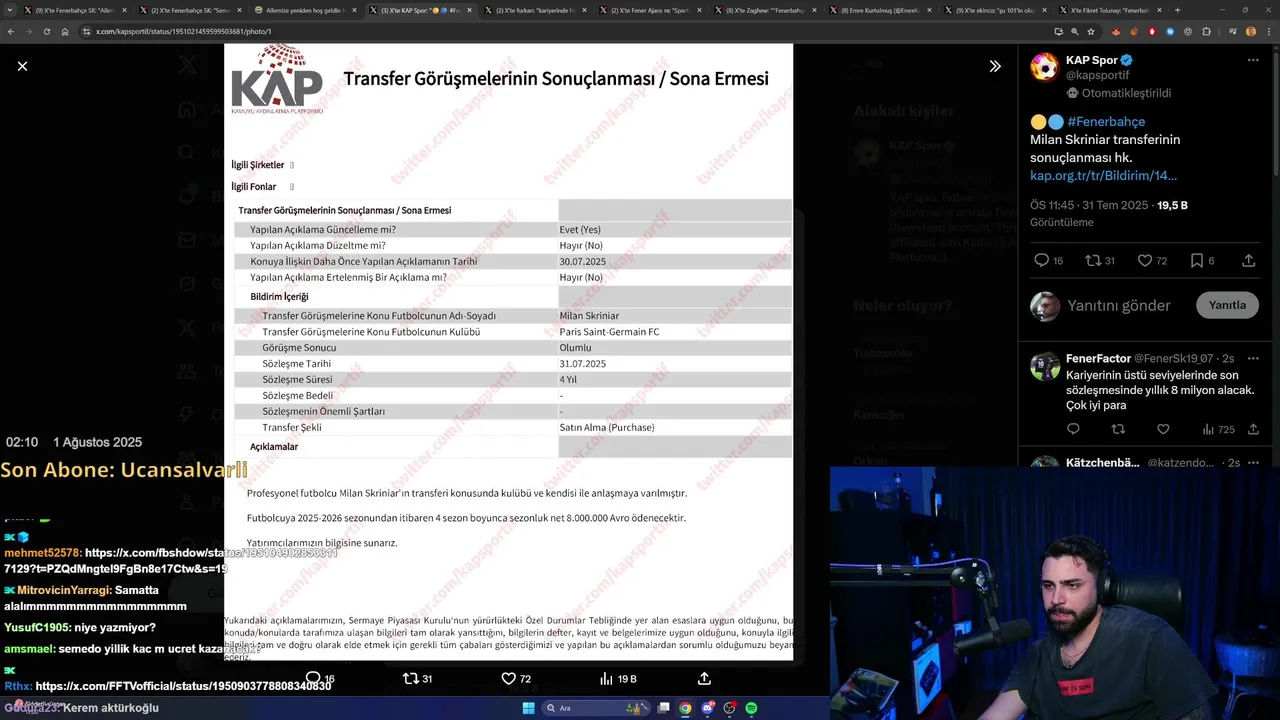Open the FenerFactor reply's three-dot menu

pyautogui.click(x=1253, y=358)
